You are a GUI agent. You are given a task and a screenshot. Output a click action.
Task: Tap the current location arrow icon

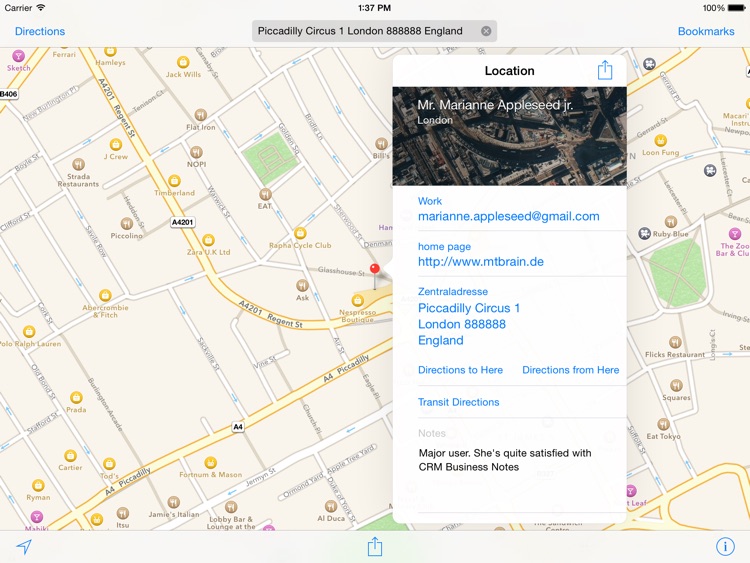point(24,547)
